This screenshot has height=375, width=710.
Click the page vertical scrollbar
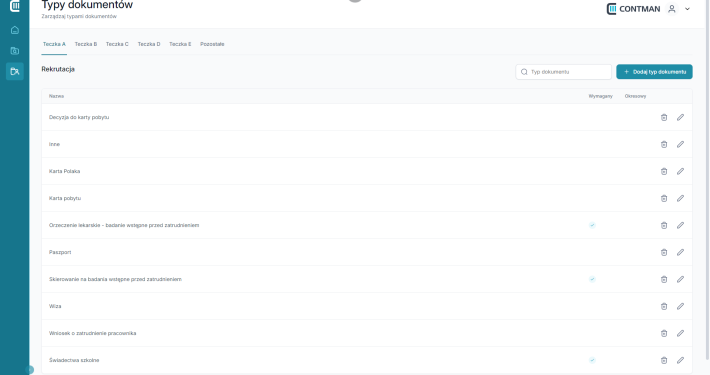click(x=707, y=181)
